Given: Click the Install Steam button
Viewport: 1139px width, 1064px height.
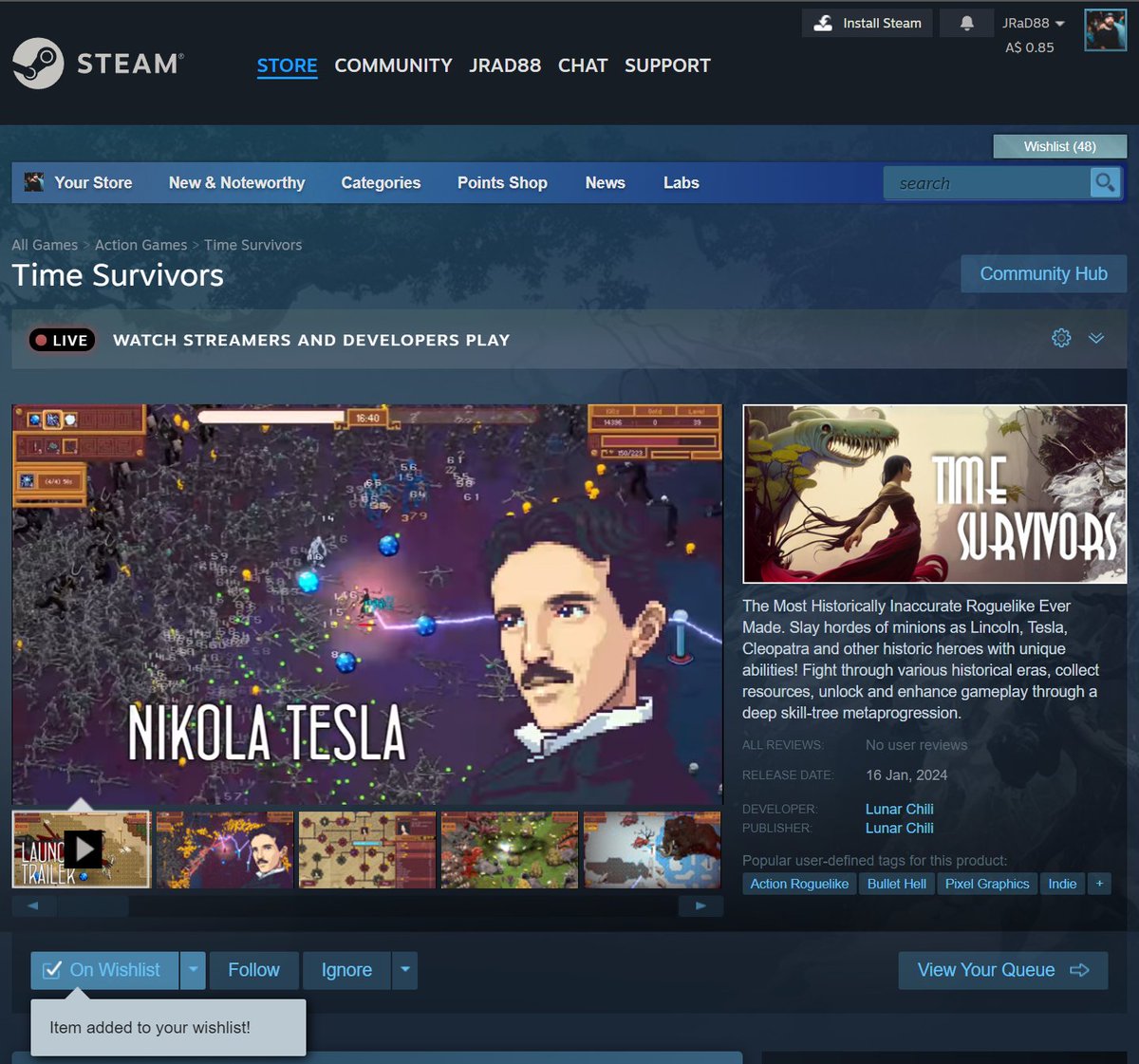Looking at the screenshot, I should (x=868, y=23).
